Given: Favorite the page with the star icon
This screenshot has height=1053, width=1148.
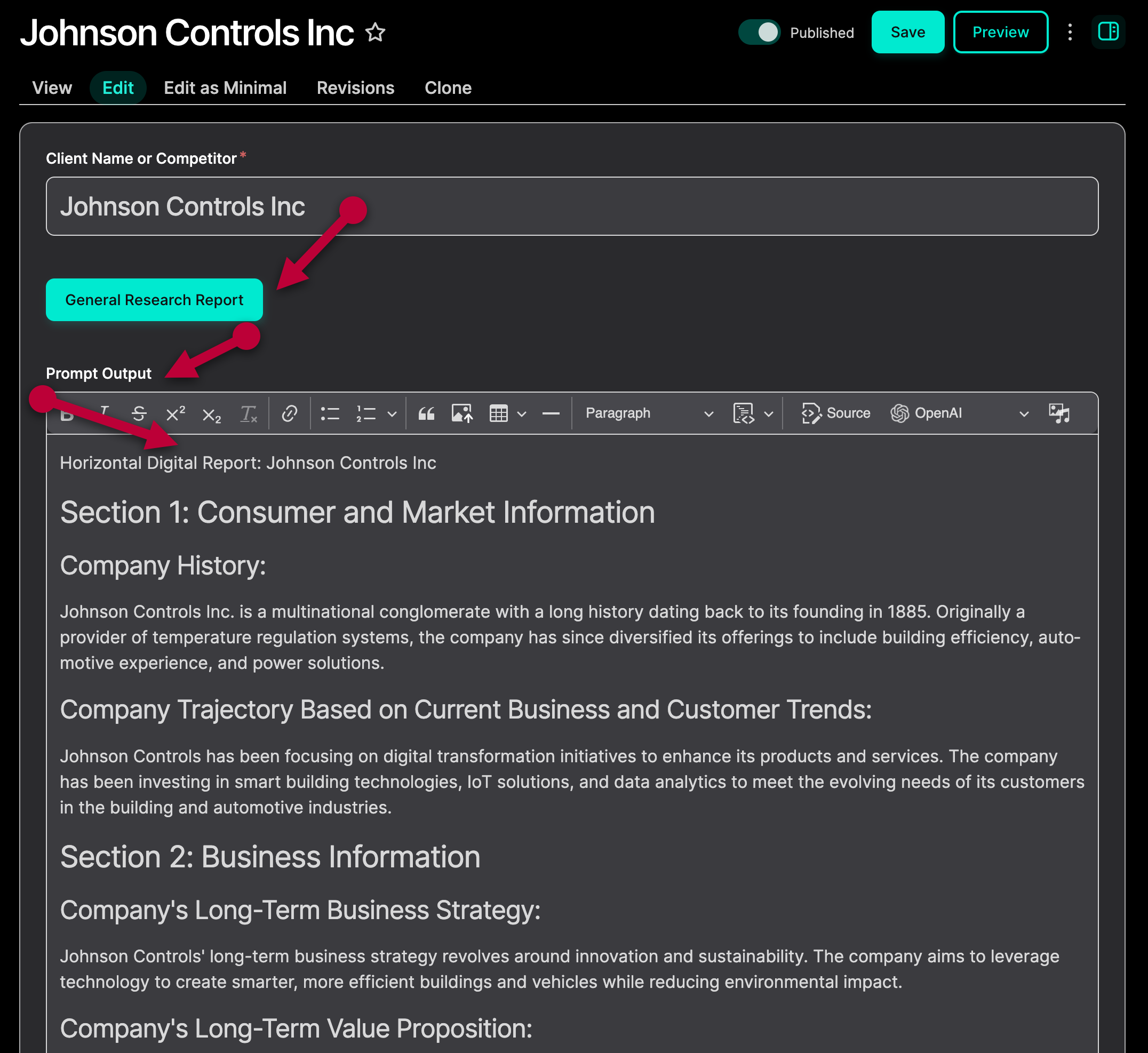Looking at the screenshot, I should pos(375,33).
